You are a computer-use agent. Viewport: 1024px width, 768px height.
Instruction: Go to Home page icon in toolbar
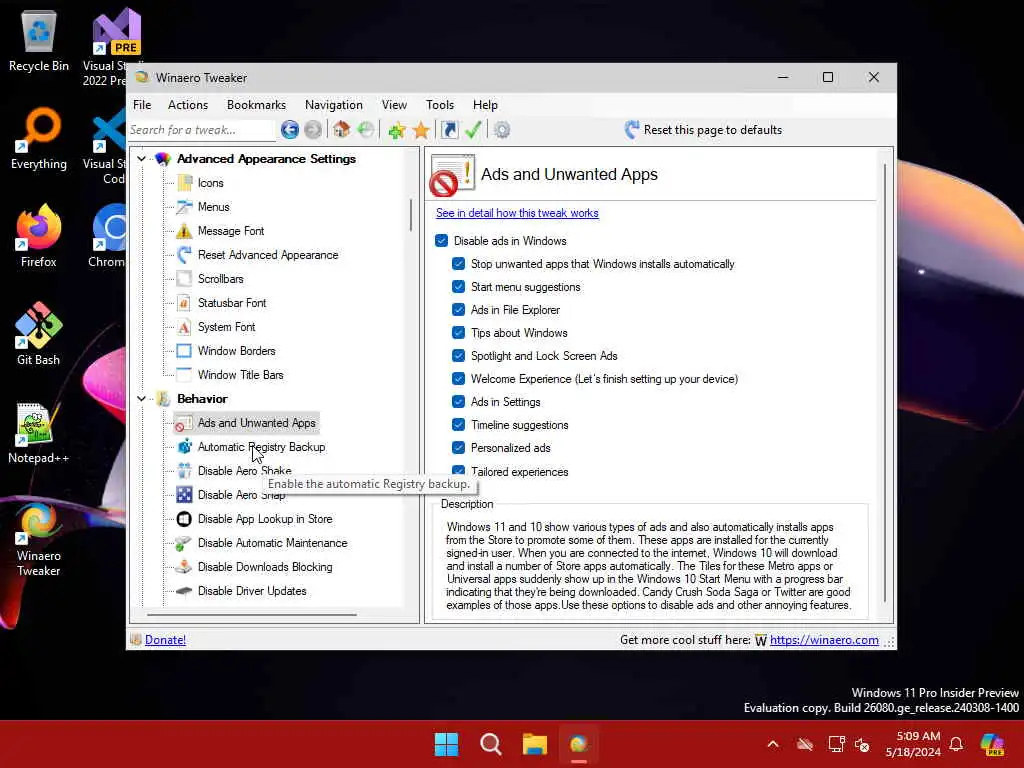[342, 130]
